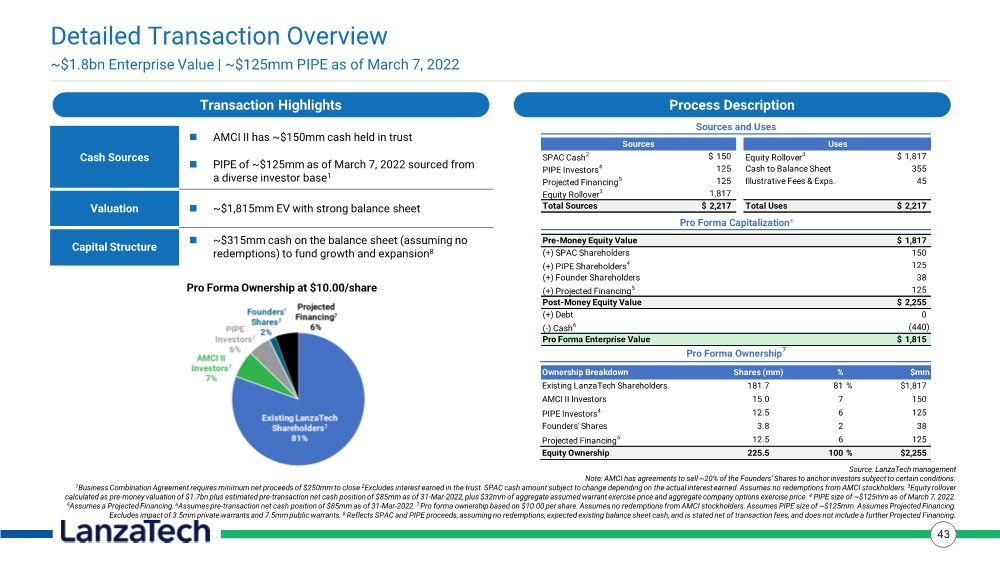The height and width of the screenshot is (562, 1000).
Task: Click the 'Pre-Money Equity Value' row
Action: 735,240
